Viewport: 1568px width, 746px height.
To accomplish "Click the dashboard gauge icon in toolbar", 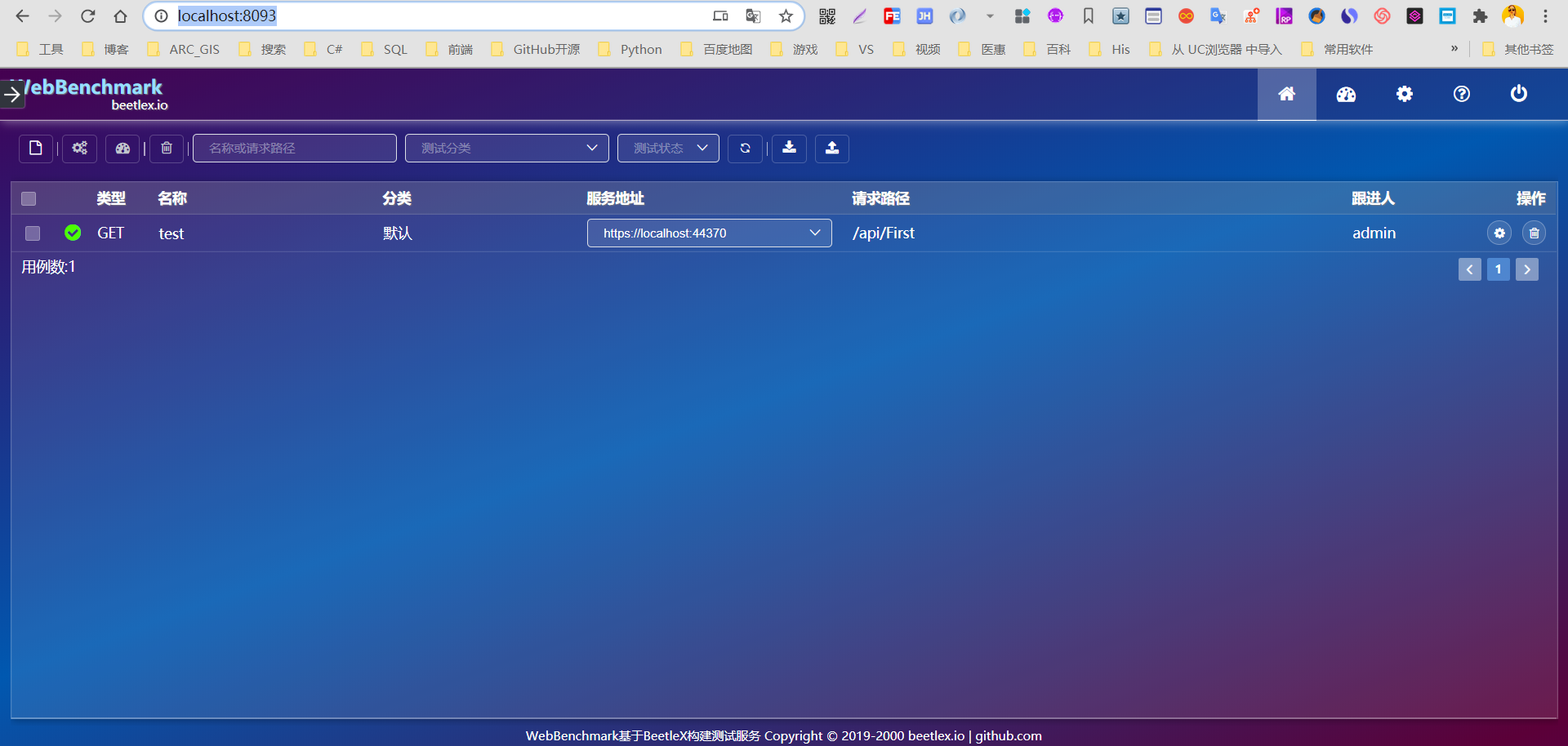I will (122, 149).
